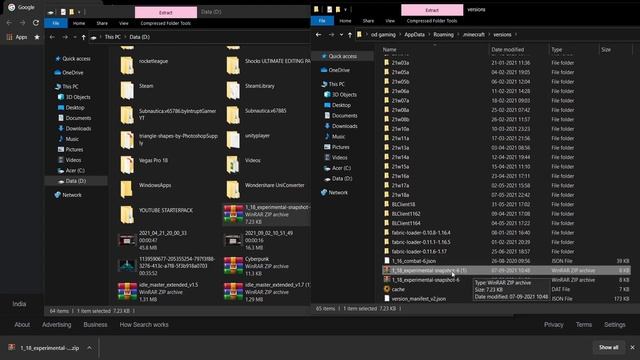Image resolution: width=640 pixels, height=360 pixels.
Task: Click Back arrow in versions window
Action: click(x=319, y=35)
